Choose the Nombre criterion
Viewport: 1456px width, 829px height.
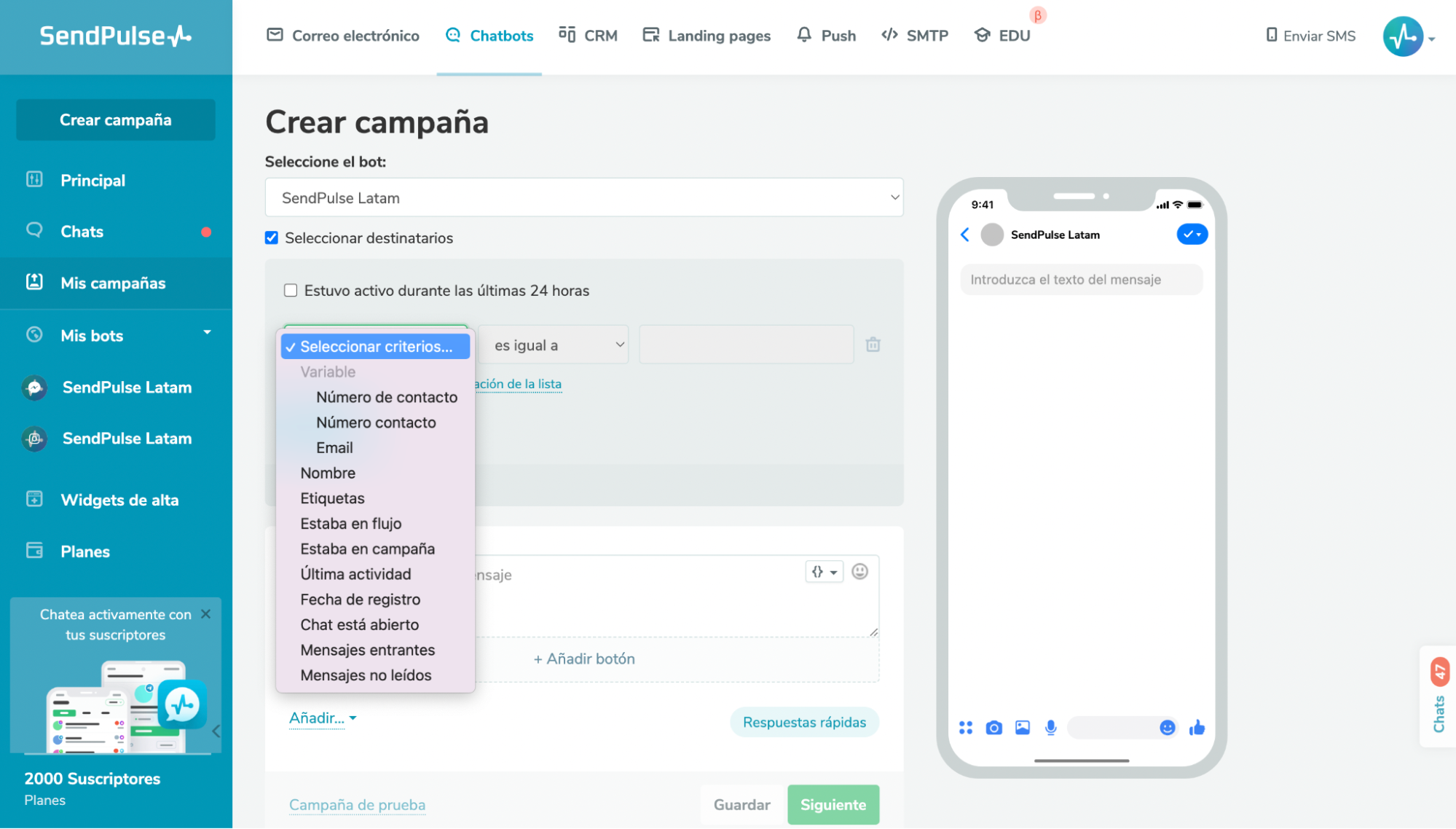328,473
